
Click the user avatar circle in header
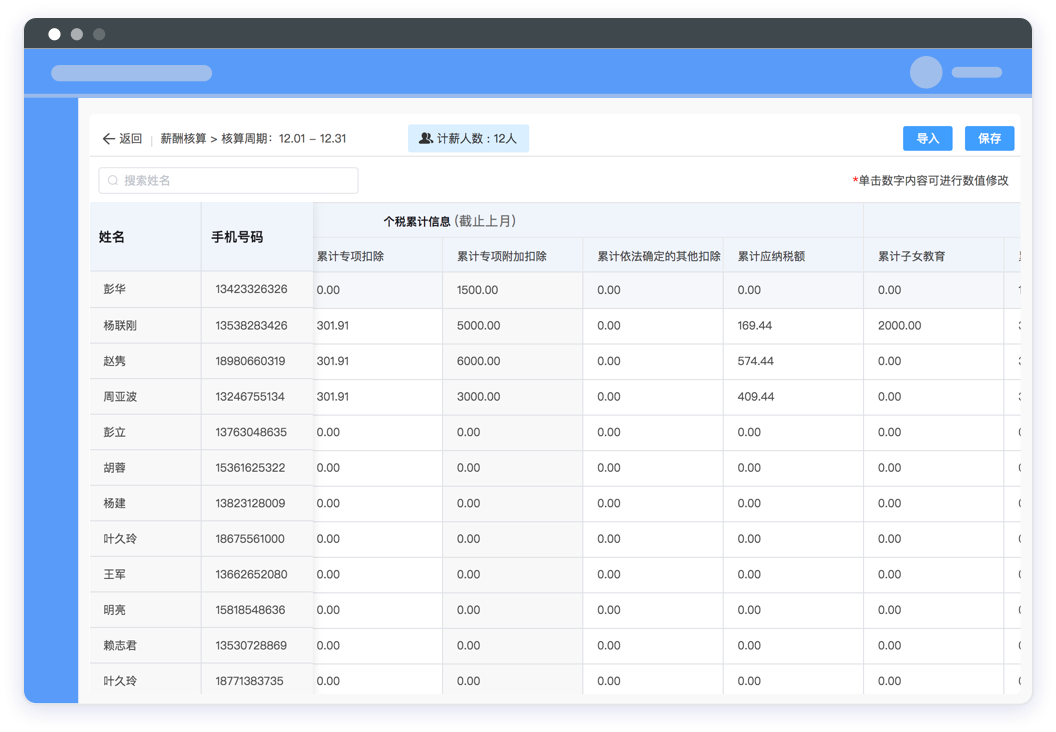point(926,72)
